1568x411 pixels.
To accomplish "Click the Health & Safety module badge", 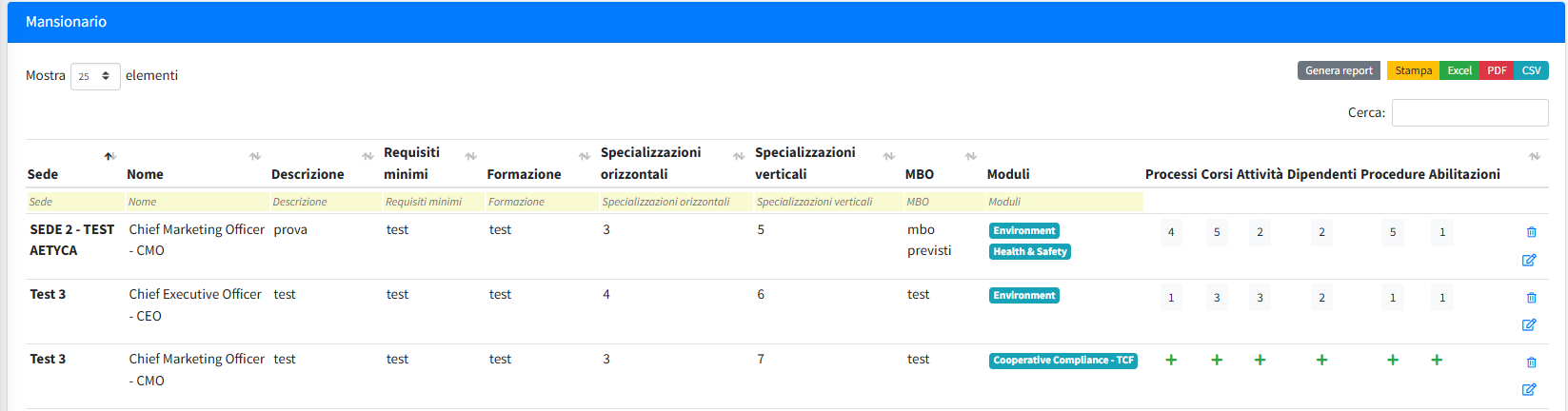I will [1029, 251].
